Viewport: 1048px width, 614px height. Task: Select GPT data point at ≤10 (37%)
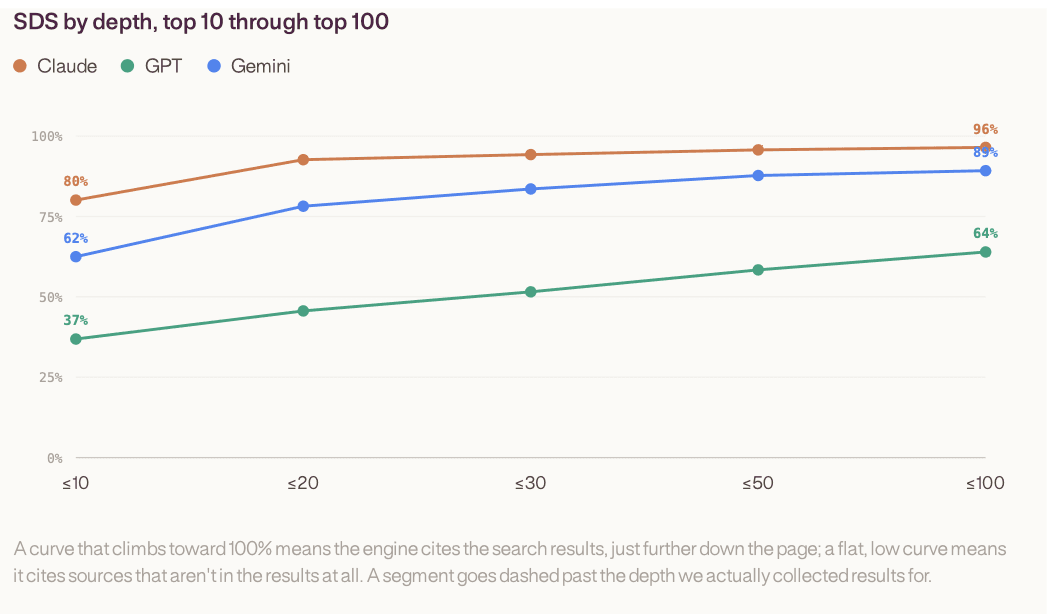[76, 339]
